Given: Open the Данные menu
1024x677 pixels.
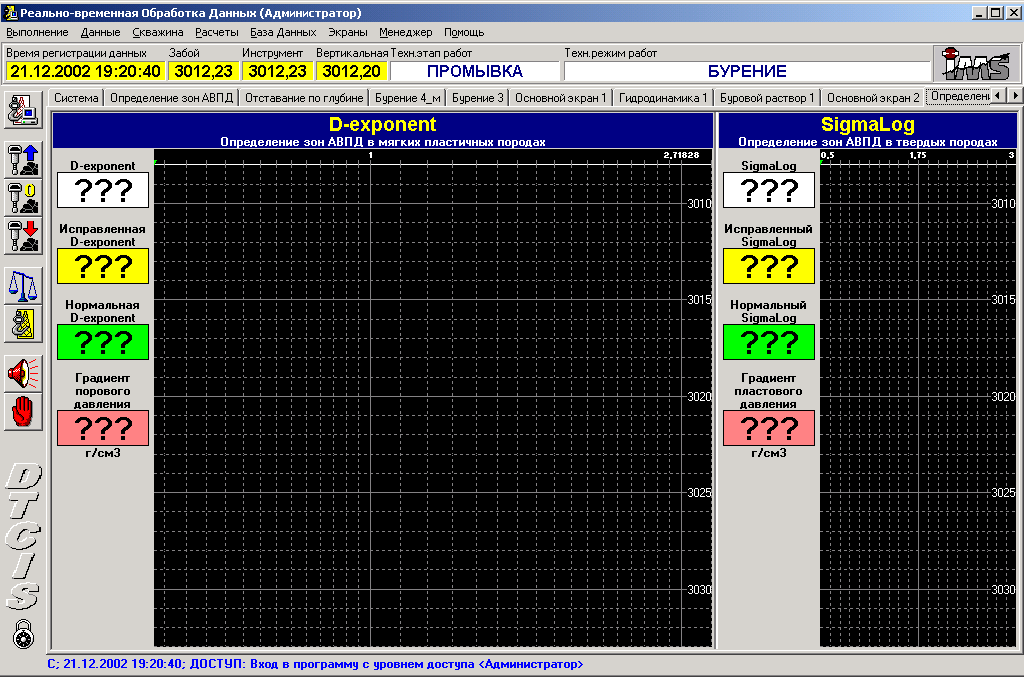Looking at the screenshot, I should tap(100, 32).
